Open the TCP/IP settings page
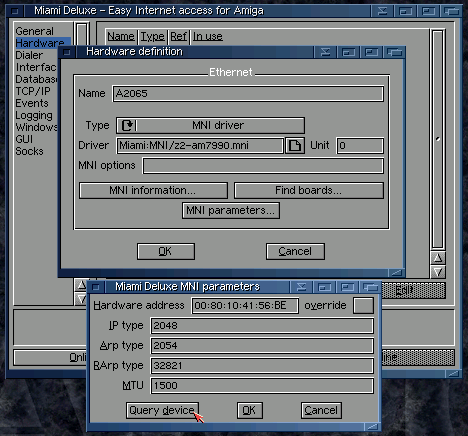The width and height of the screenshot is (468, 436). pos(33,91)
